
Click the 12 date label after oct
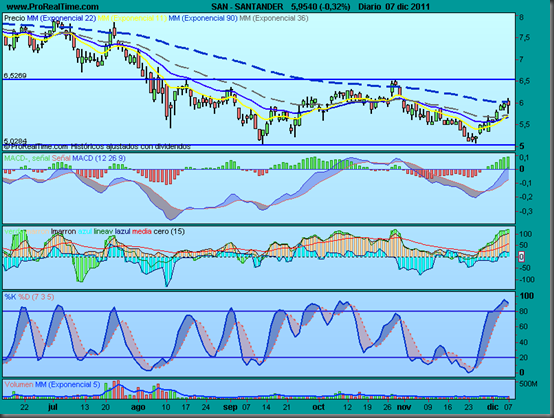pos(347,407)
